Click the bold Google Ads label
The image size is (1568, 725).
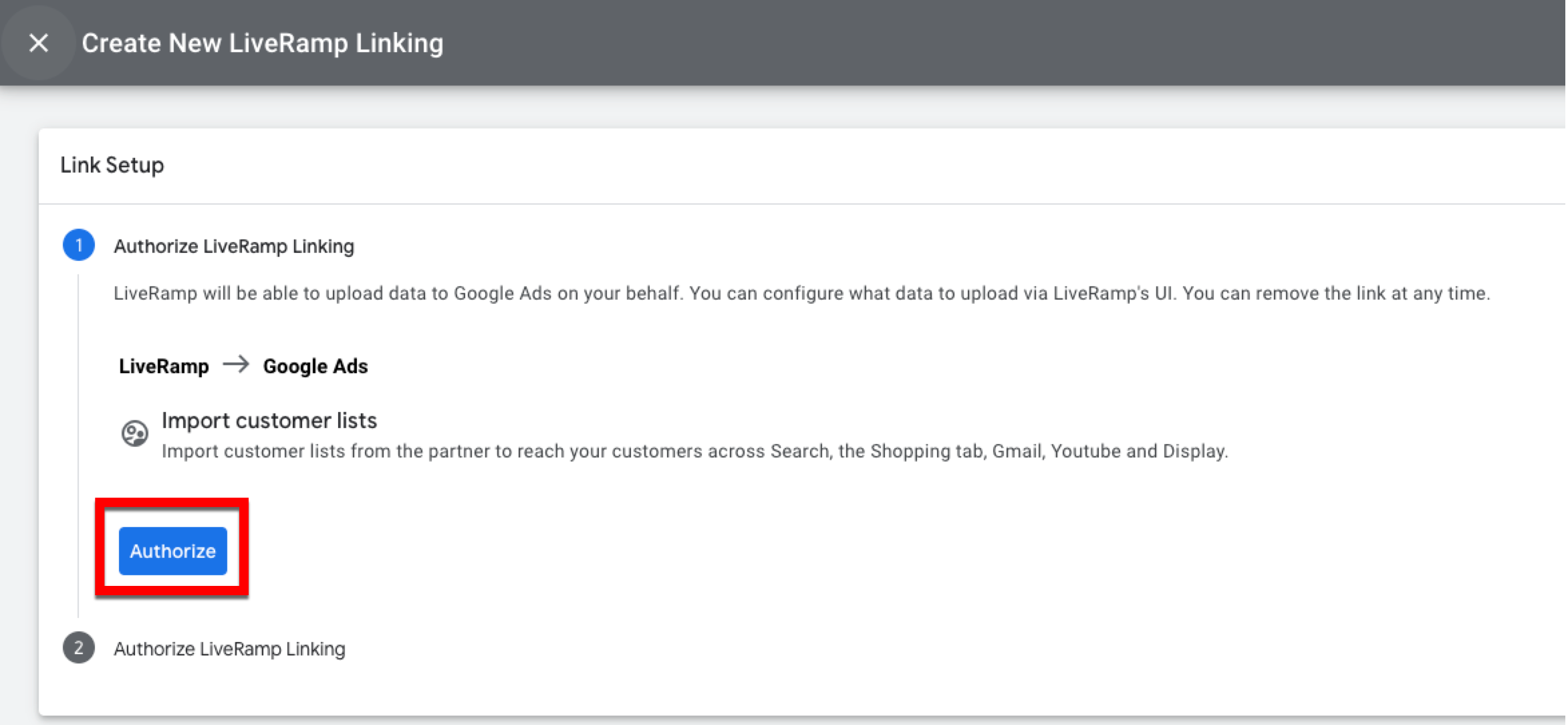315,367
